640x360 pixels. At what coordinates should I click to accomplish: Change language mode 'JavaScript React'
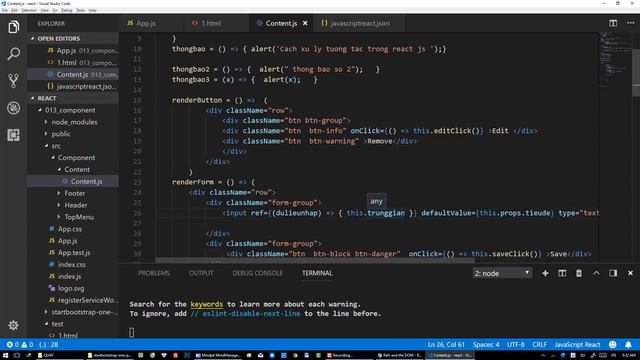577,344
